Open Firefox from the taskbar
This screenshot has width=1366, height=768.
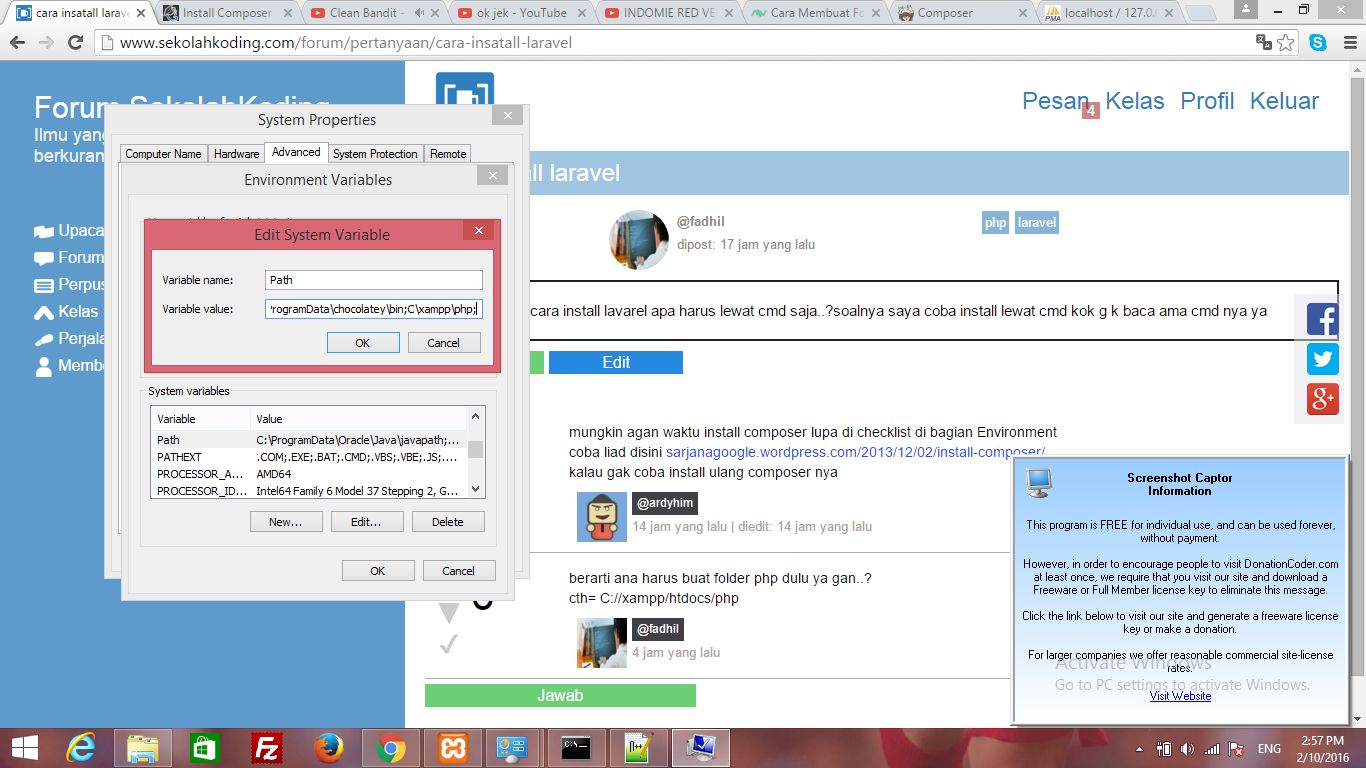[x=329, y=748]
